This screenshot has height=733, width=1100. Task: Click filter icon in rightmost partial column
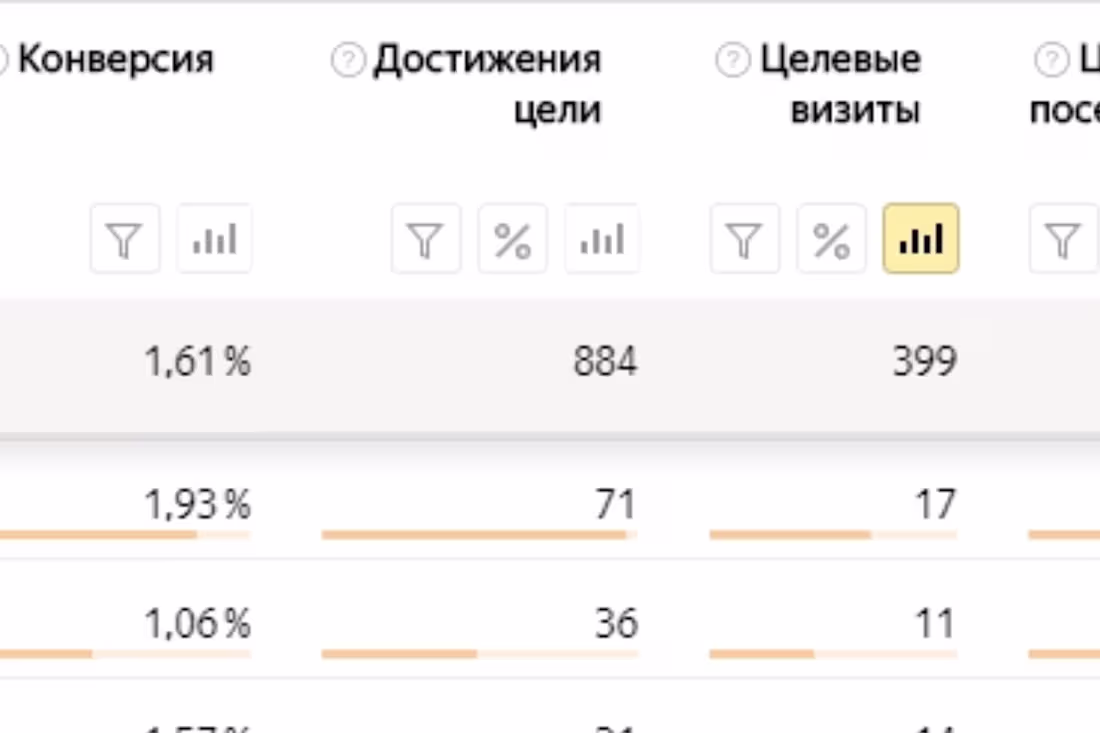[1064, 239]
